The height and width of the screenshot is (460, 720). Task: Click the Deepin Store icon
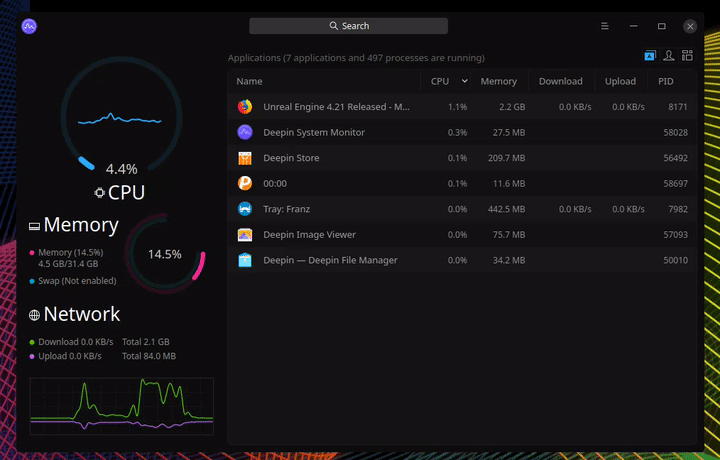(x=245, y=158)
